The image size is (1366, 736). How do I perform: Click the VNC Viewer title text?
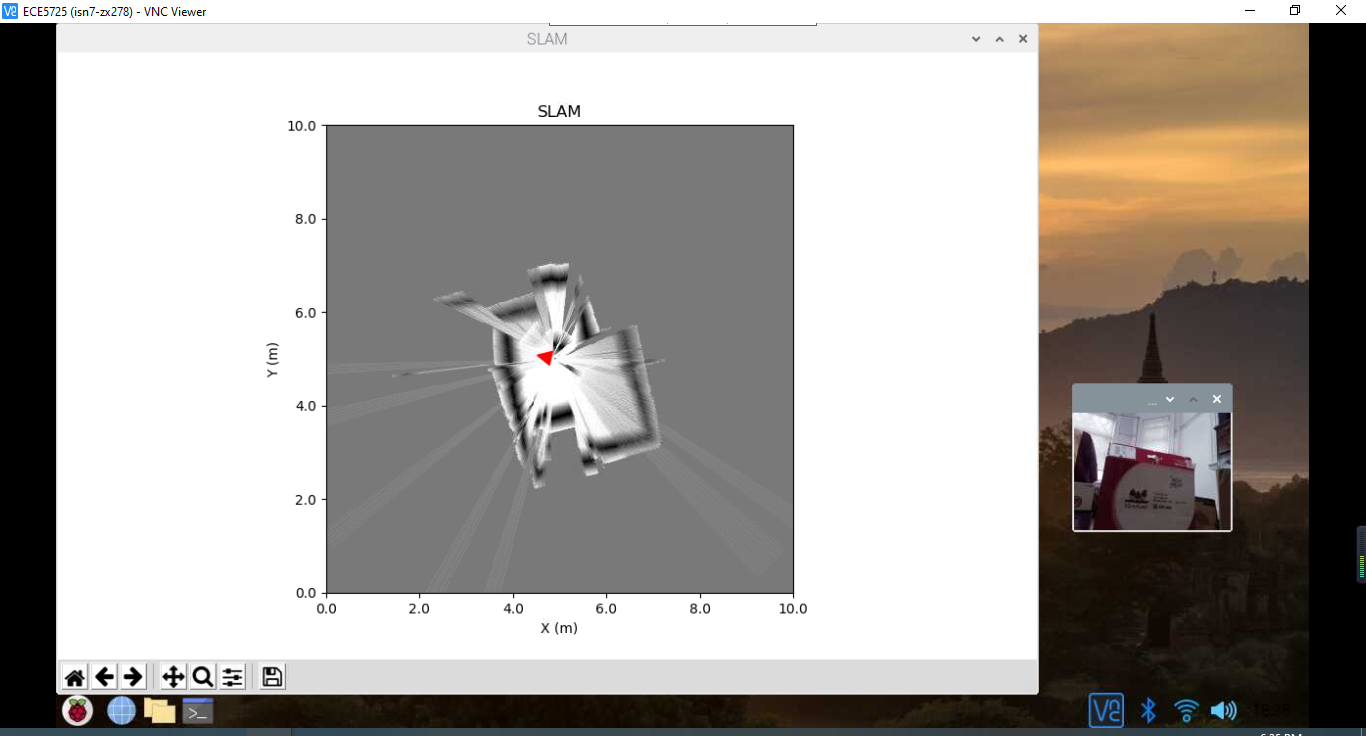(x=115, y=11)
